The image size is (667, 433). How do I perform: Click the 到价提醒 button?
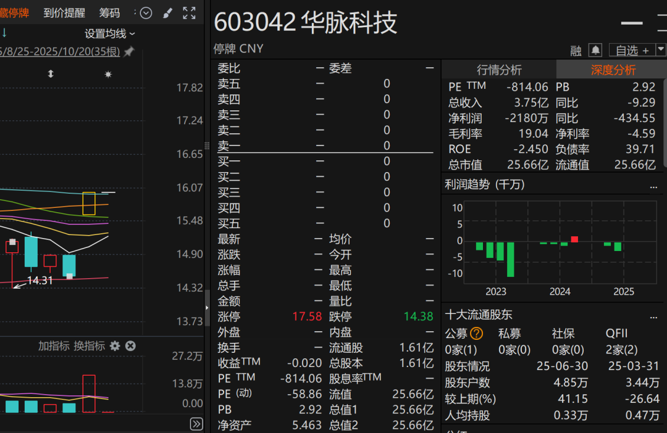click(65, 13)
